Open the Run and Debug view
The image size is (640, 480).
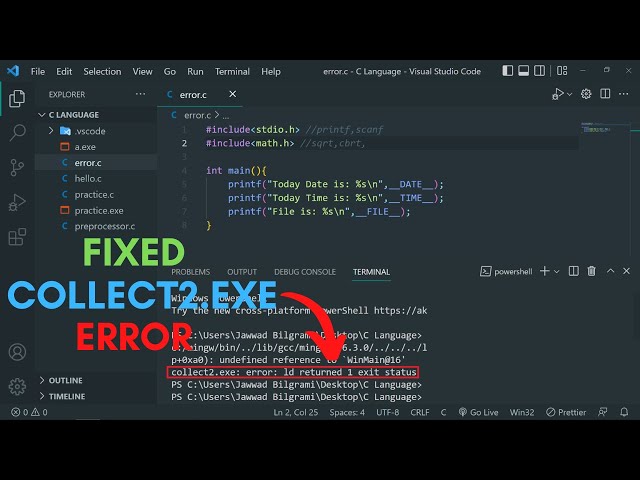pyautogui.click(x=17, y=202)
